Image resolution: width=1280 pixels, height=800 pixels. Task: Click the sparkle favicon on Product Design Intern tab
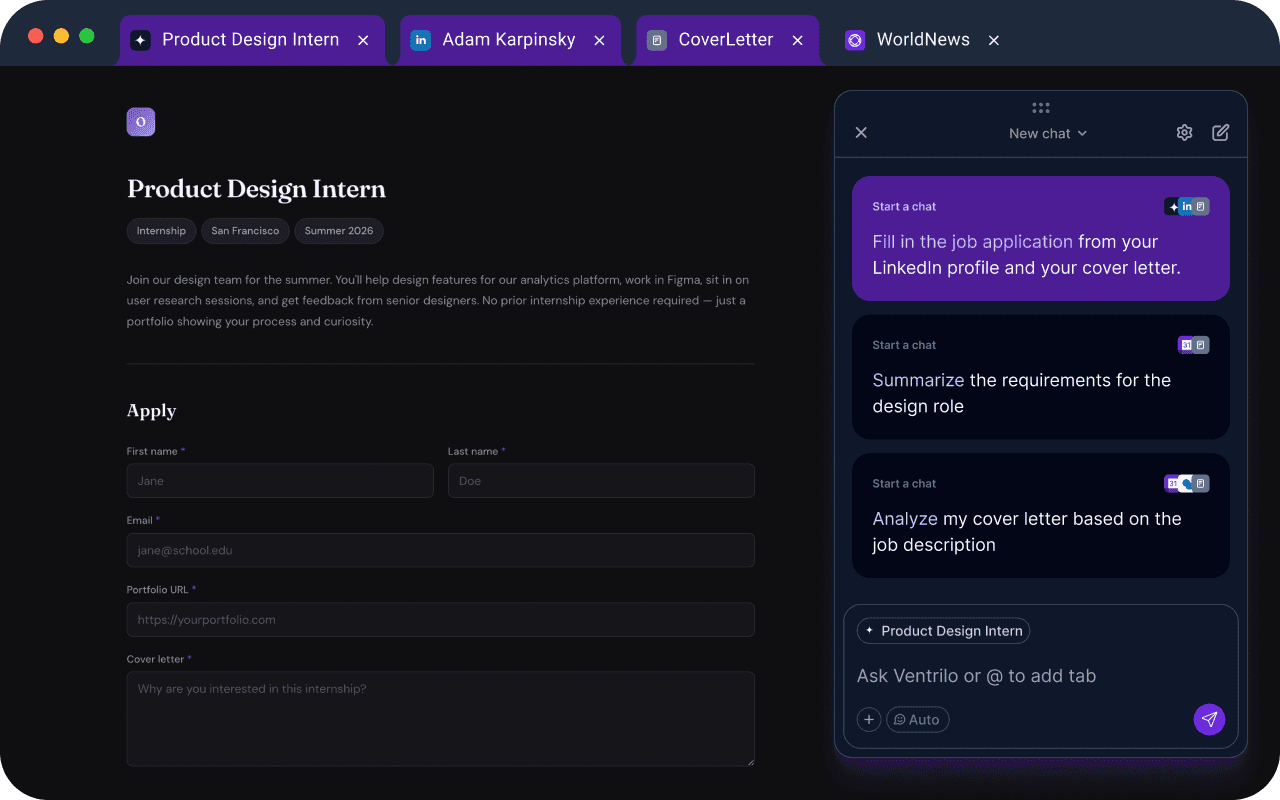[141, 40]
